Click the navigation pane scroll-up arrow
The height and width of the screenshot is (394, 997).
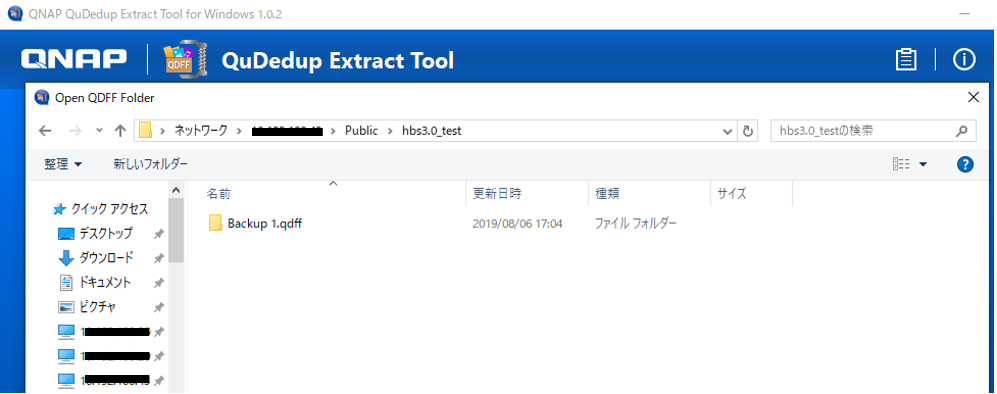(177, 190)
